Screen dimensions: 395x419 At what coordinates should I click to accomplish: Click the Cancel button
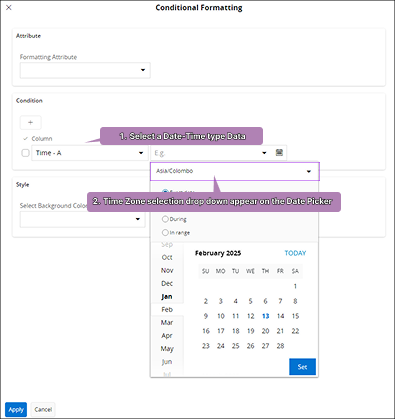[x=43, y=409]
